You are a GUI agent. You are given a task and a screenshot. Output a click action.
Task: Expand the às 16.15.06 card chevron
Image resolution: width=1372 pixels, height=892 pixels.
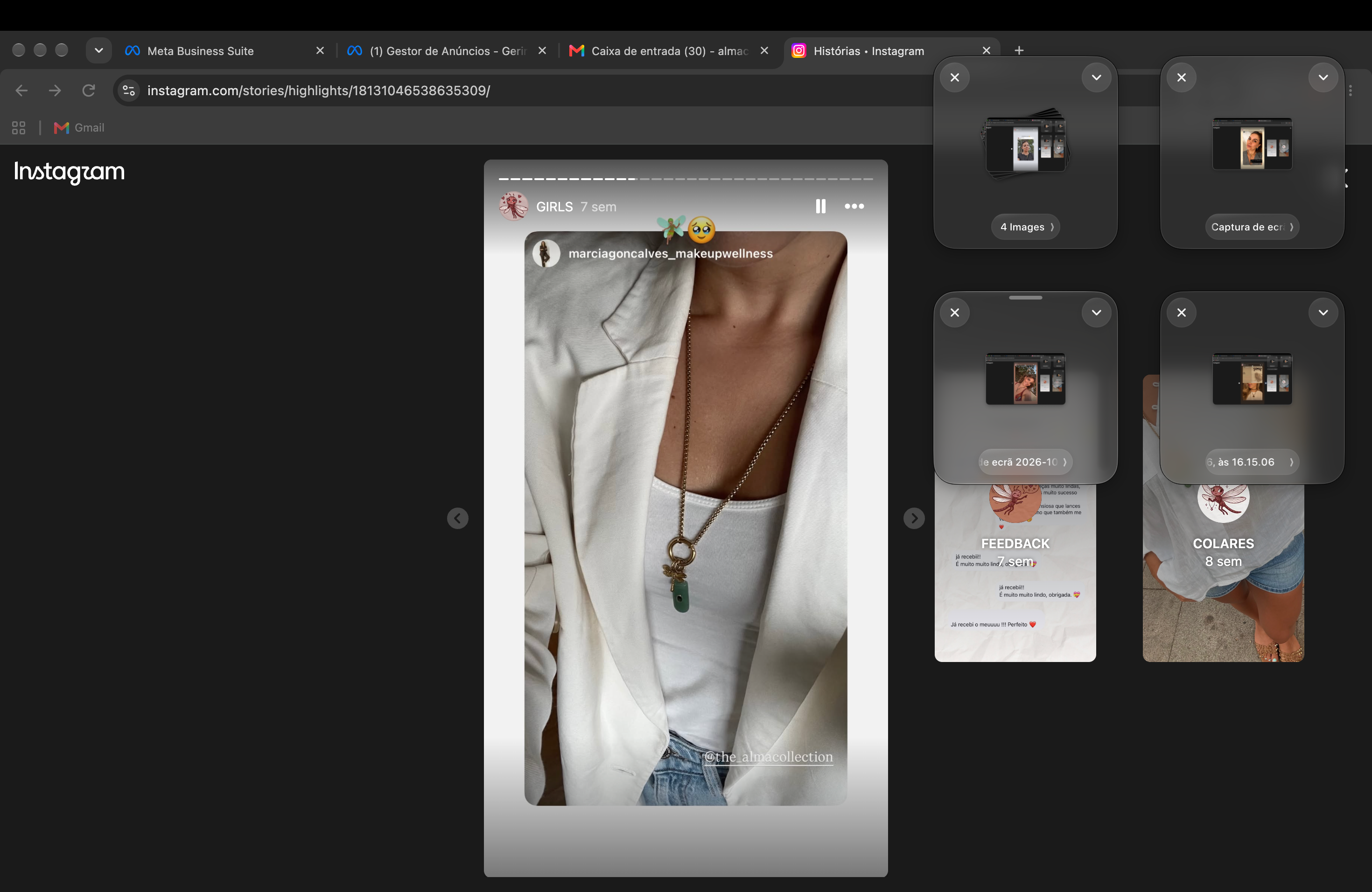pos(1323,312)
